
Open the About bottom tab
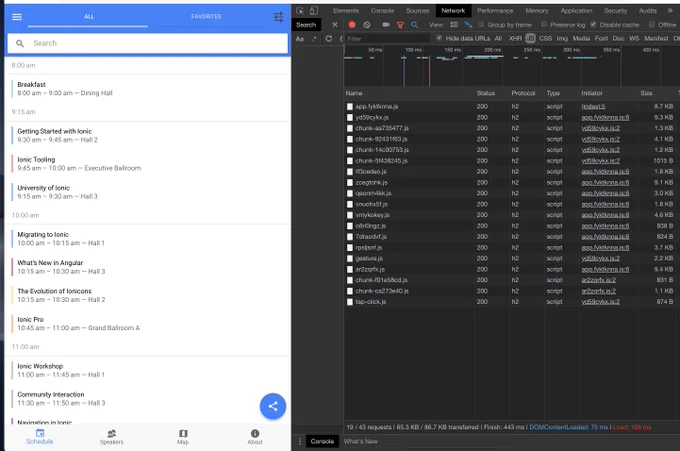click(255, 437)
